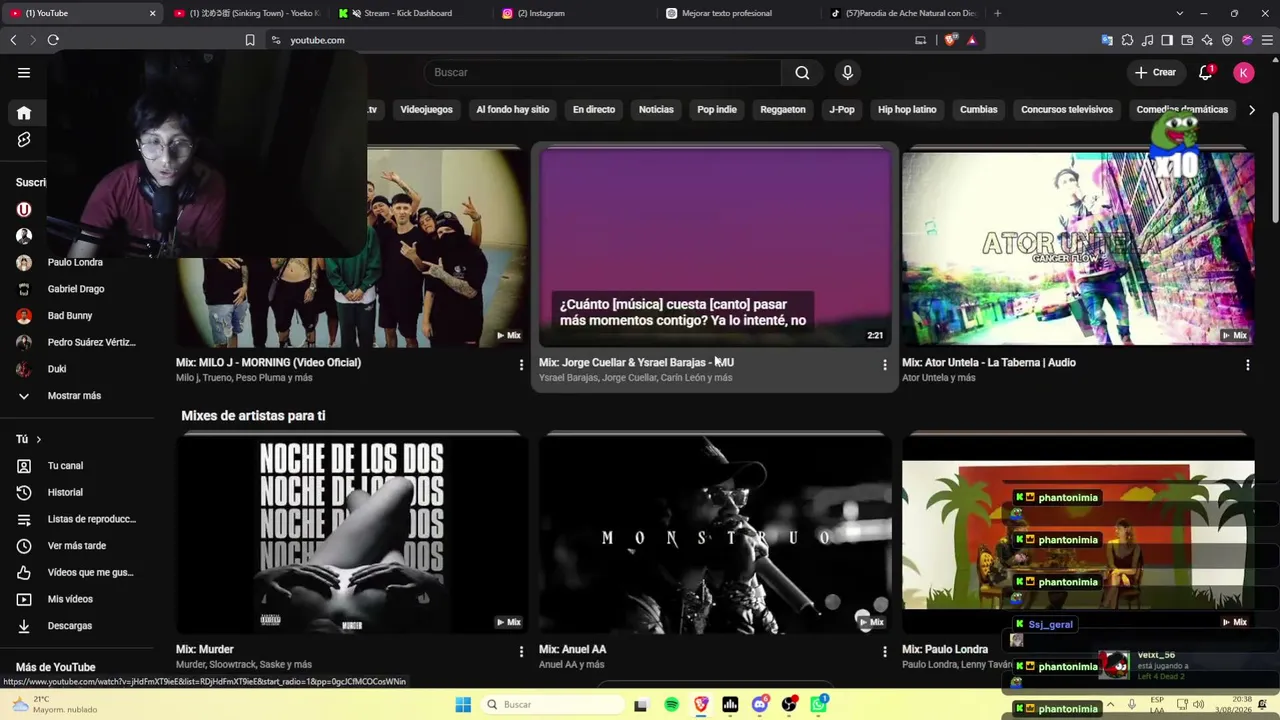Select the Hip hop latino chip

(x=907, y=110)
